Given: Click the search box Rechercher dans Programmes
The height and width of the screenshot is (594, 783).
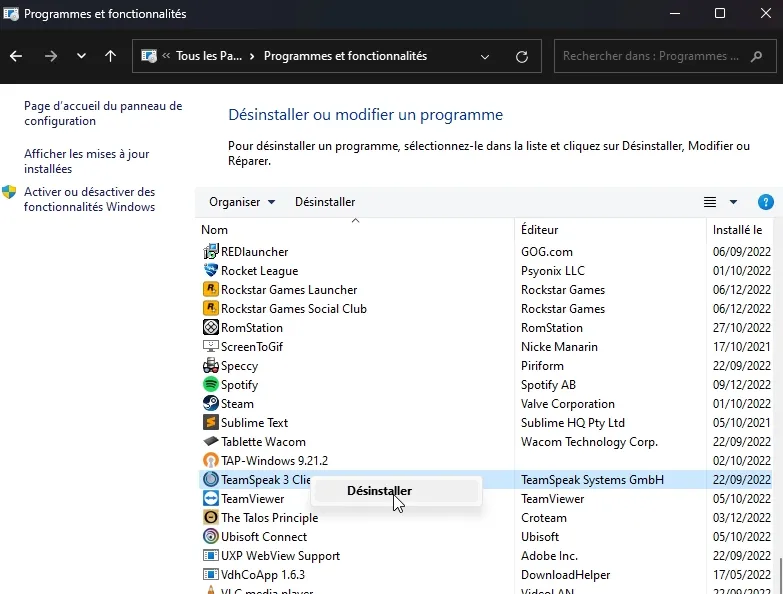Looking at the screenshot, I should [650, 57].
